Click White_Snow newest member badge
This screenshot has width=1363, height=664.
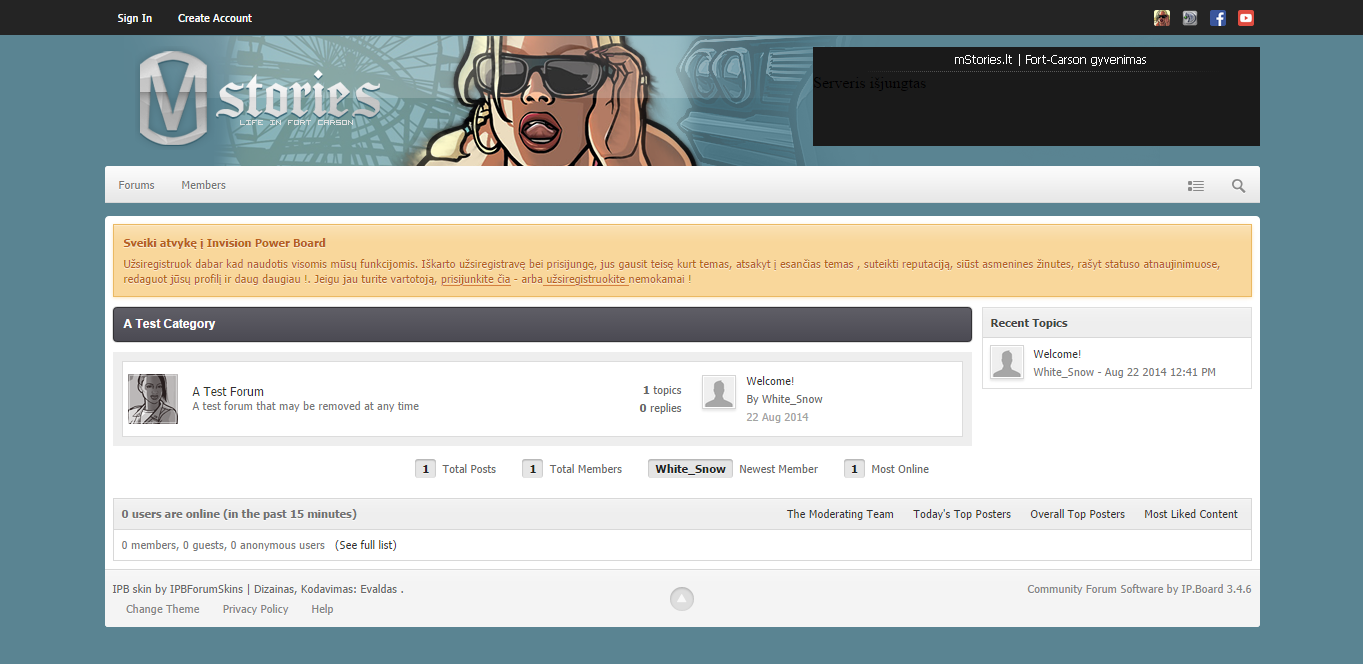point(691,469)
